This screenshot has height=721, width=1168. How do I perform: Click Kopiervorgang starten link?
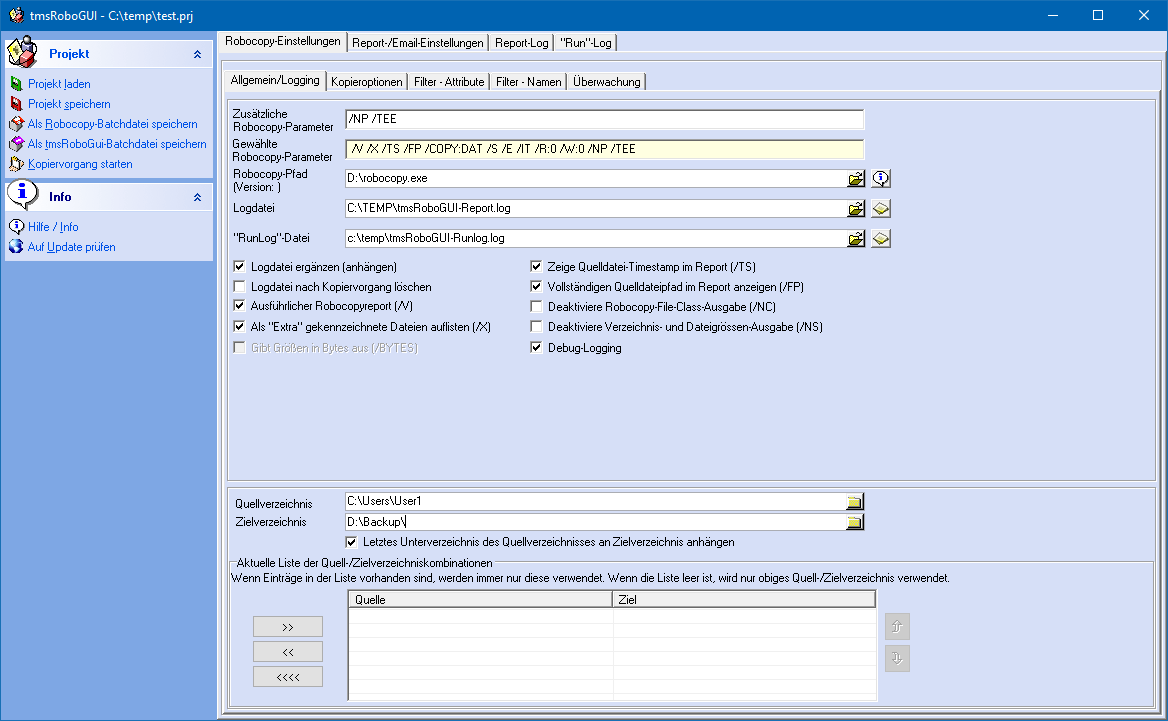[x=80, y=164]
